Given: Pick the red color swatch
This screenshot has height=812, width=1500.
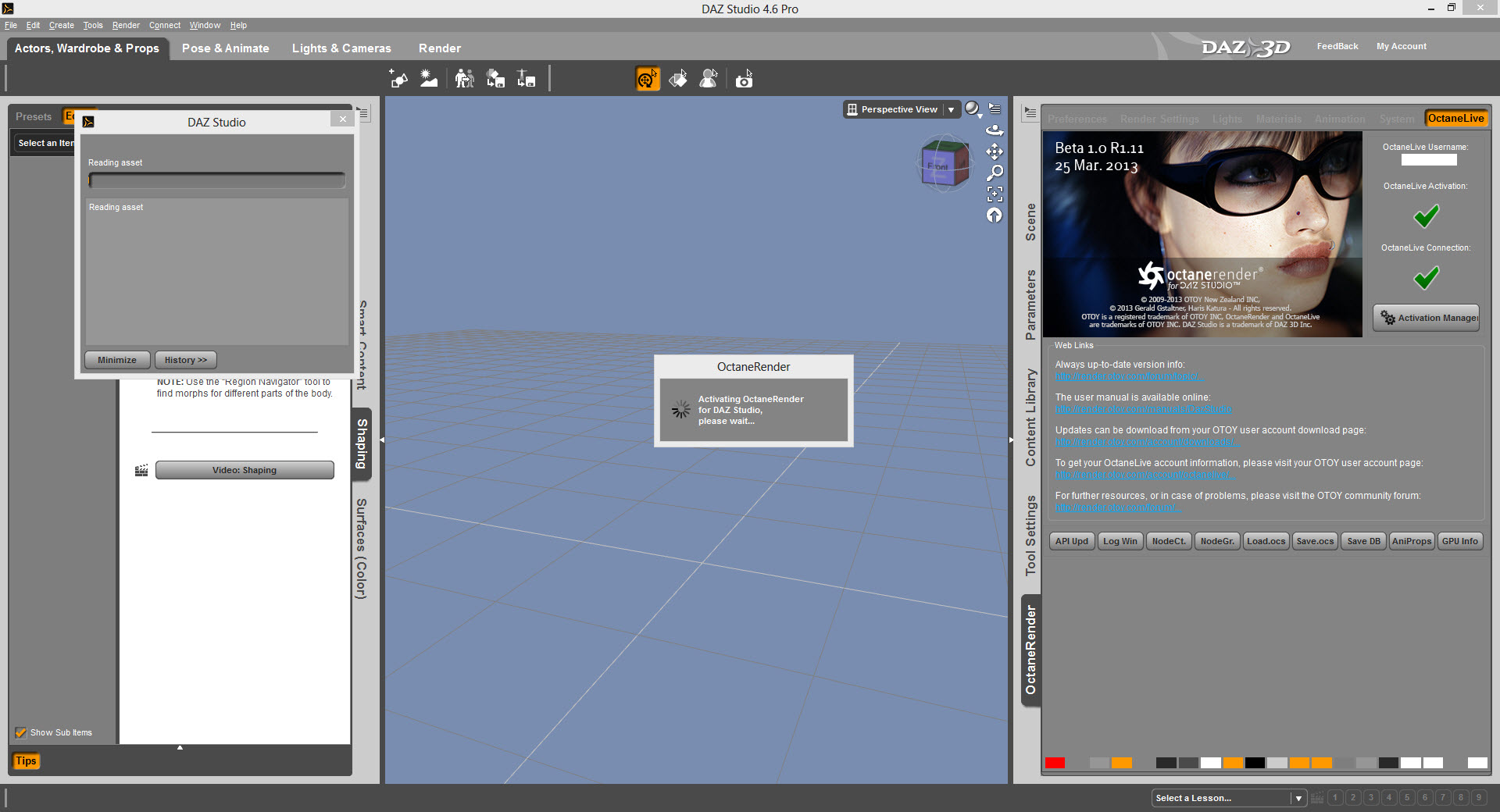Looking at the screenshot, I should pos(1055,763).
